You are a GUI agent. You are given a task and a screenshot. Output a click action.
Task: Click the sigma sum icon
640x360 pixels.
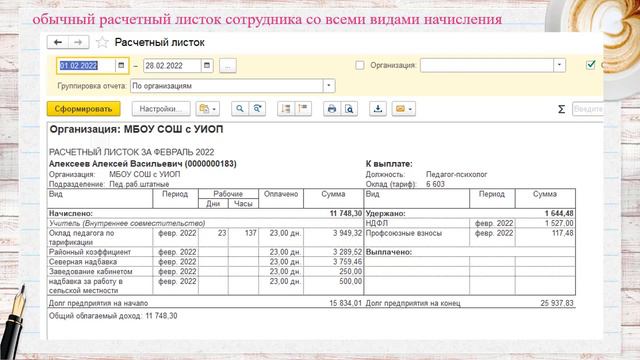pyautogui.click(x=562, y=109)
